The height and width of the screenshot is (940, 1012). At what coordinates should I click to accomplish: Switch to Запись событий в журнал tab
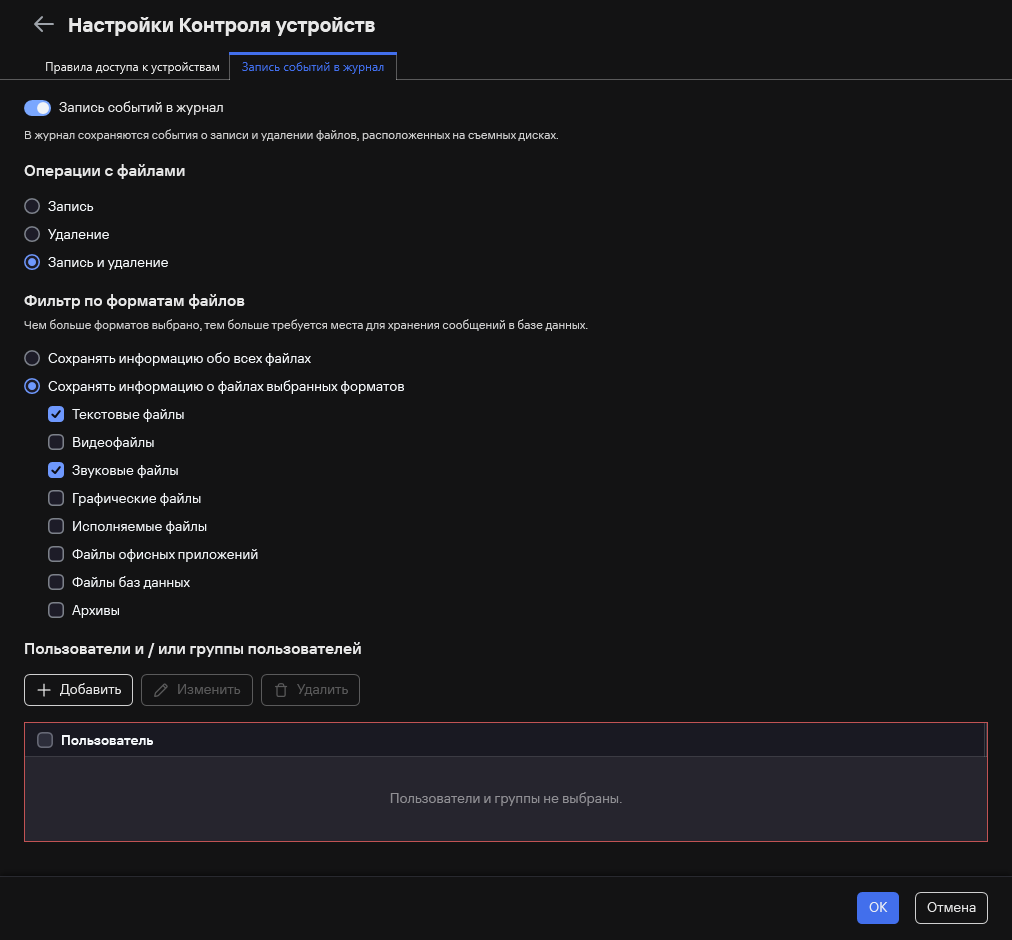[x=313, y=67]
